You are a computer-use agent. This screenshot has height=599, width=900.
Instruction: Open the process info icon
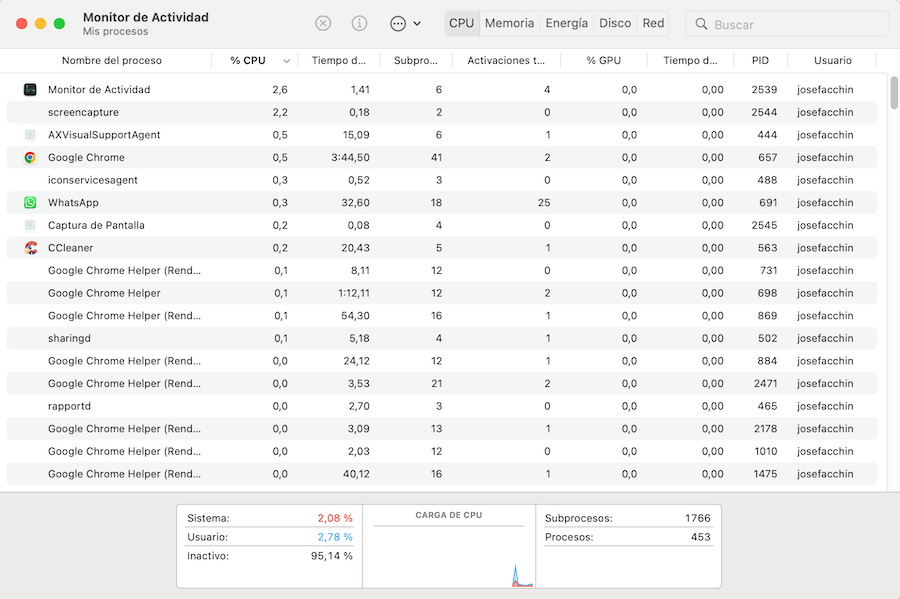point(359,24)
